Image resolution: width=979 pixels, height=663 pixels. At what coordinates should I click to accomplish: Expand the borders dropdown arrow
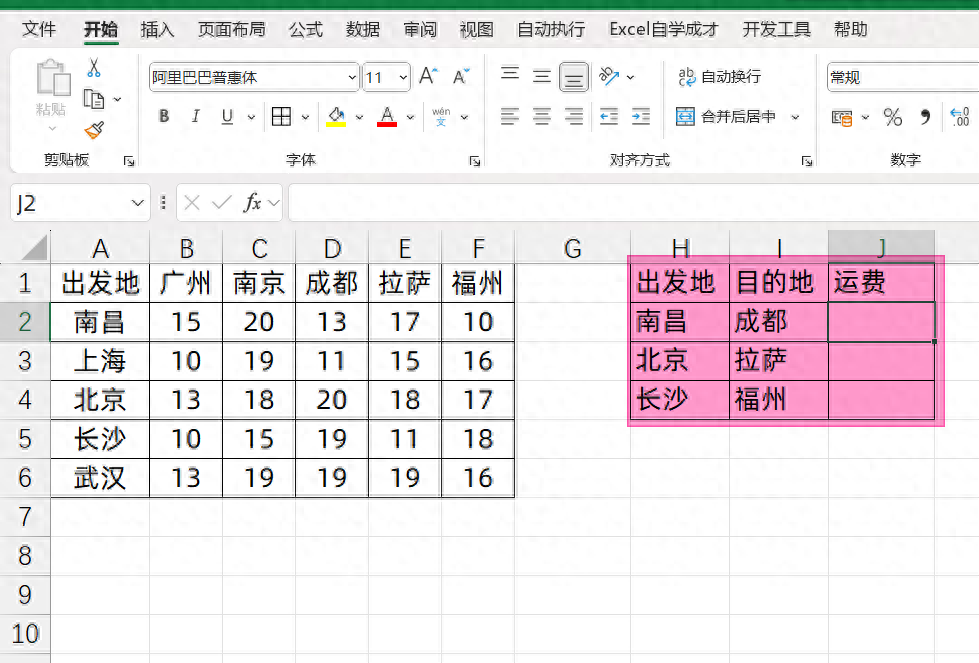click(x=305, y=117)
